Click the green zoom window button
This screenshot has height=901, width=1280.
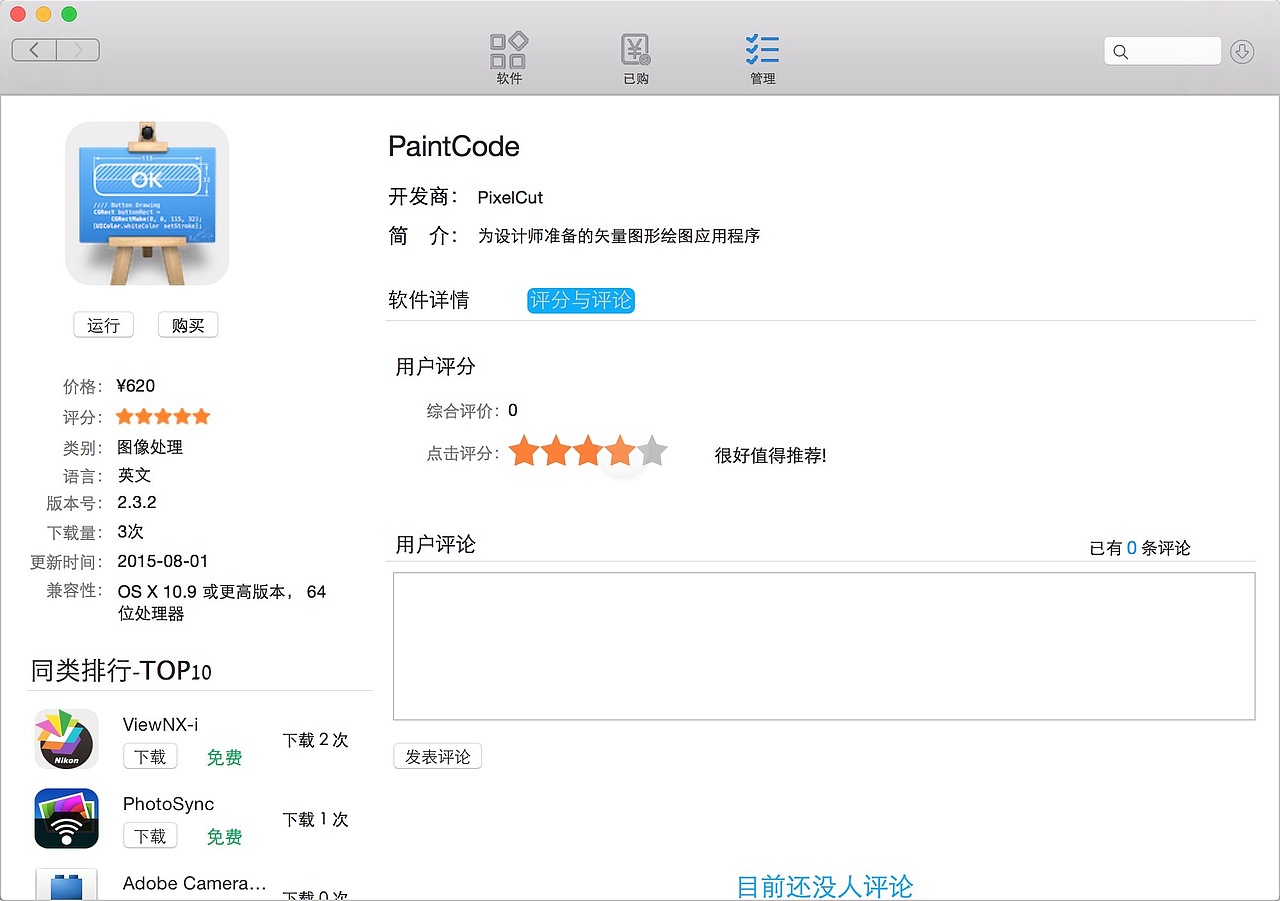click(x=69, y=14)
